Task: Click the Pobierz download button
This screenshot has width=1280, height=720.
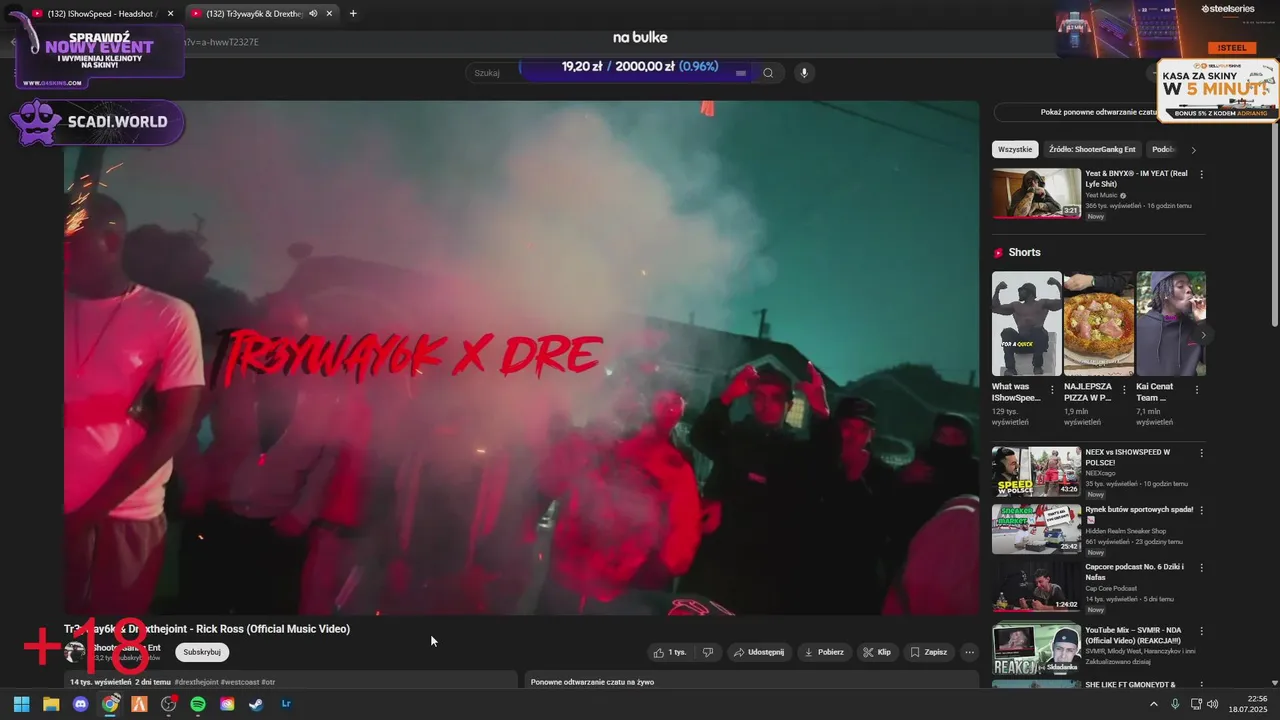Action: [823, 652]
